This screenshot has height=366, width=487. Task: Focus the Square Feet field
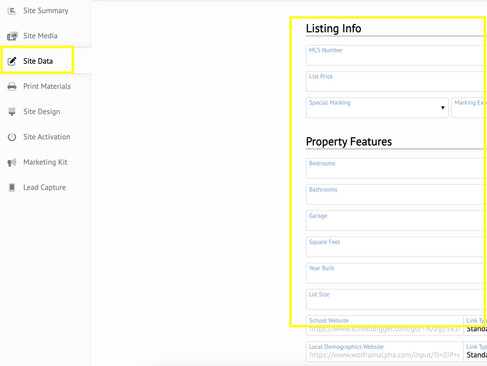tap(396, 247)
